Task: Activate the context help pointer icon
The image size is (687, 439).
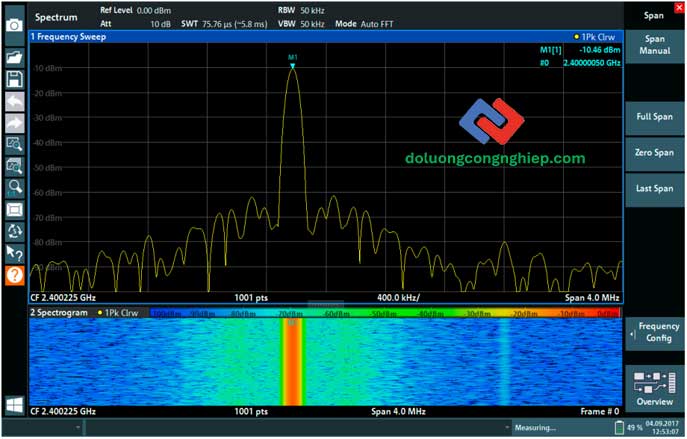Action: (14, 253)
